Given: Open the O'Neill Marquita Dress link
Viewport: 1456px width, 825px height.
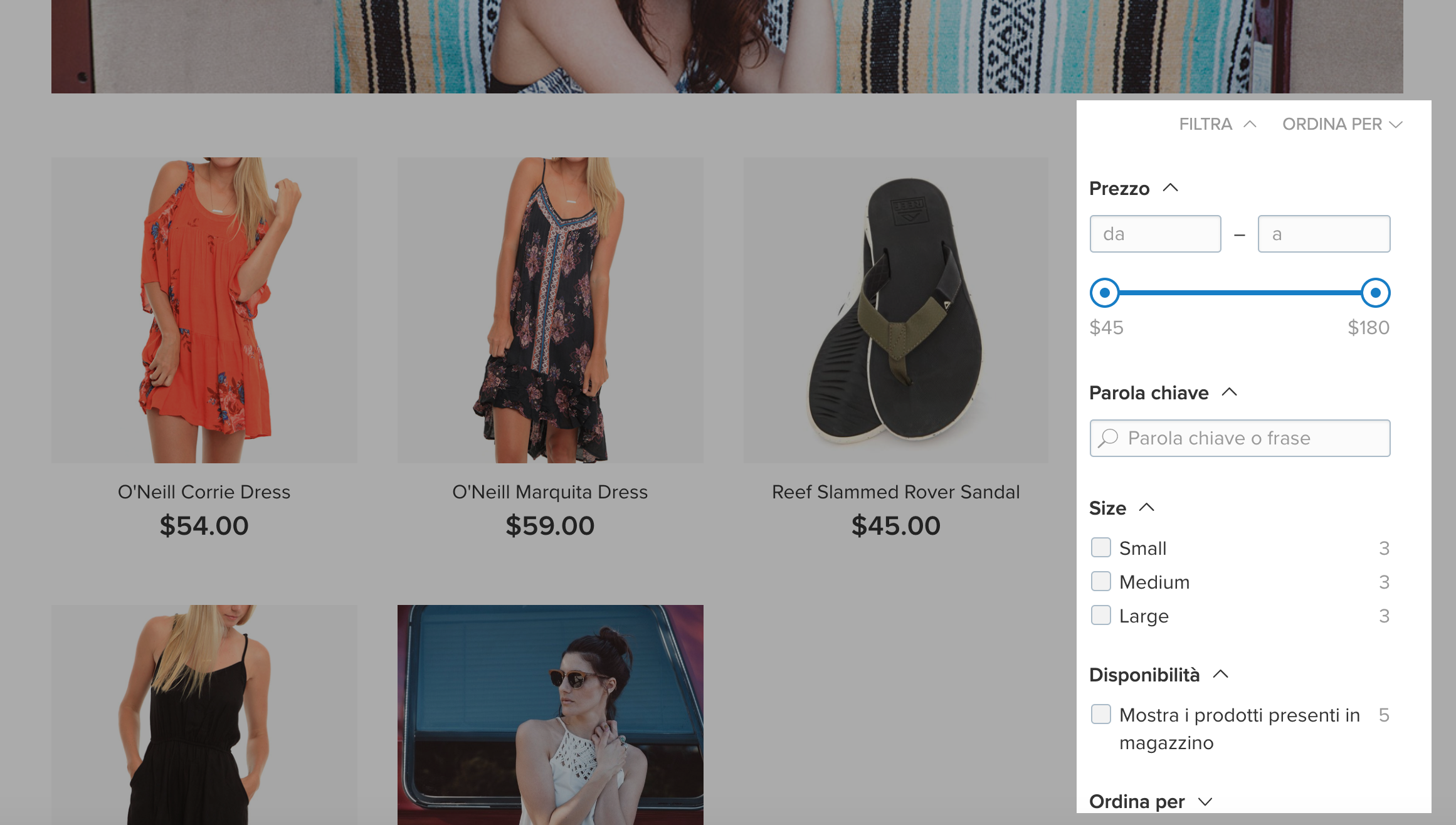Looking at the screenshot, I should 550,492.
